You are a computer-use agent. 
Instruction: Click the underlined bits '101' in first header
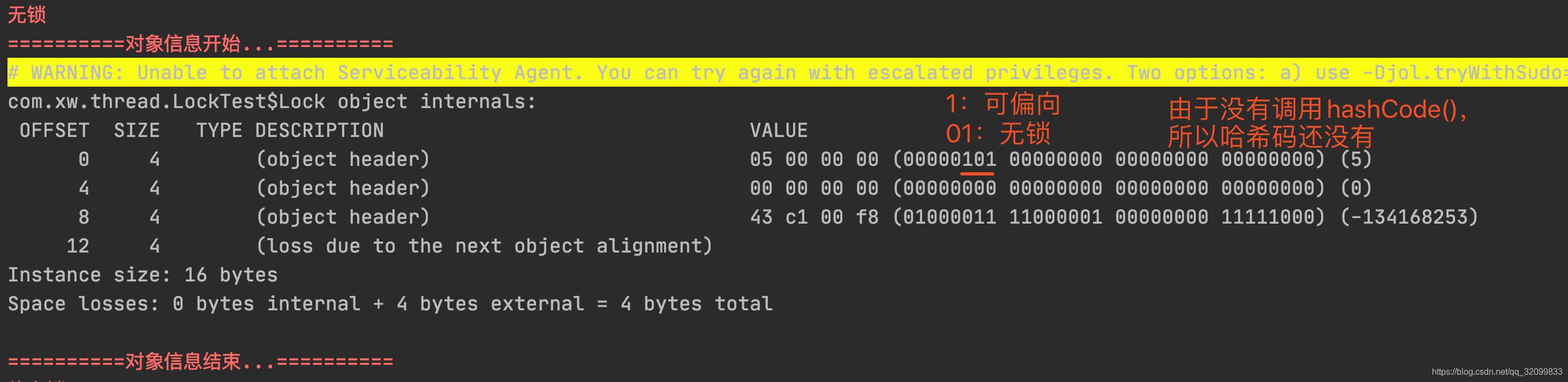point(978,160)
